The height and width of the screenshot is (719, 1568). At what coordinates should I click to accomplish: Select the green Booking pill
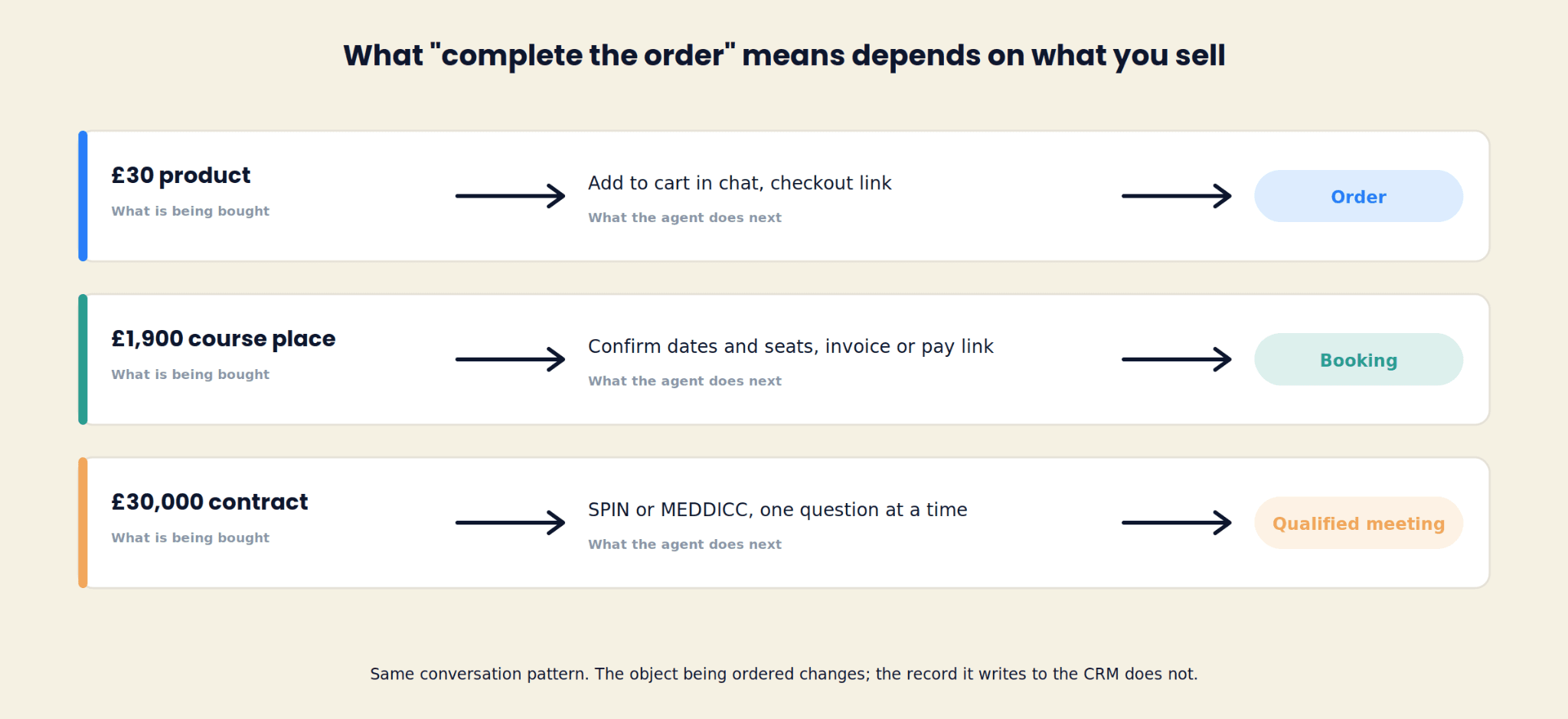(1358, 359)
